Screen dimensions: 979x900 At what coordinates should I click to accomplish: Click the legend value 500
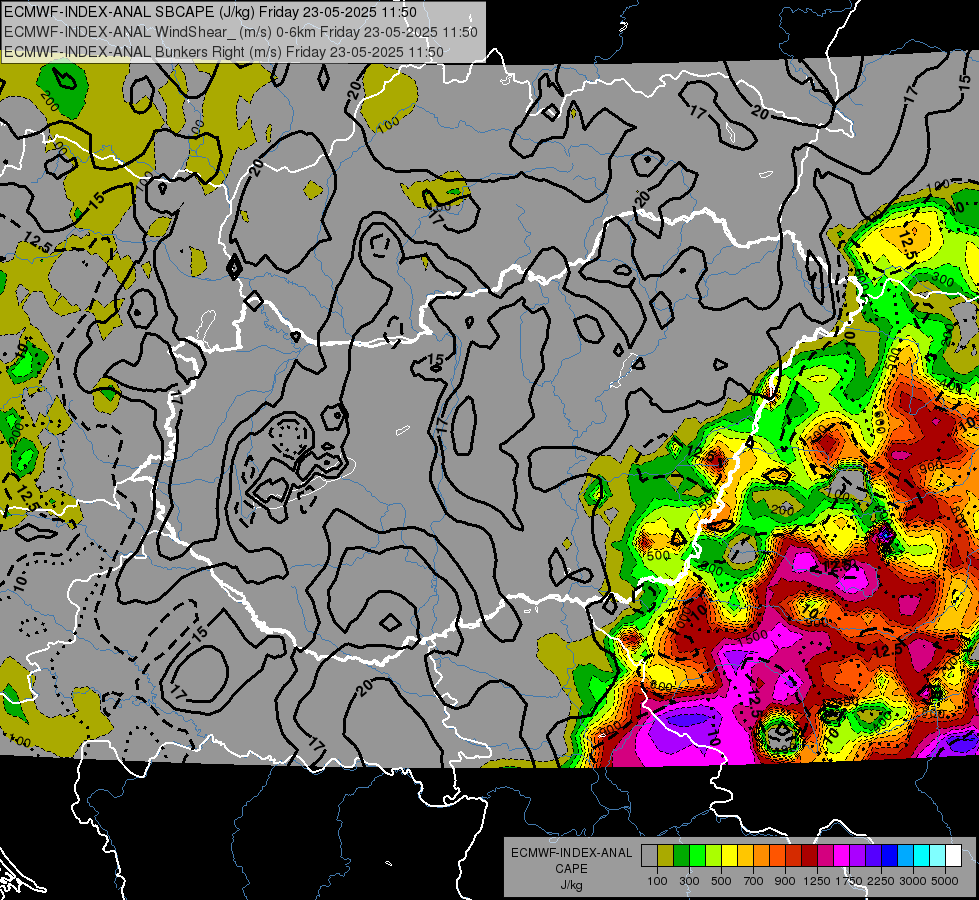click(x=721, y=882)
